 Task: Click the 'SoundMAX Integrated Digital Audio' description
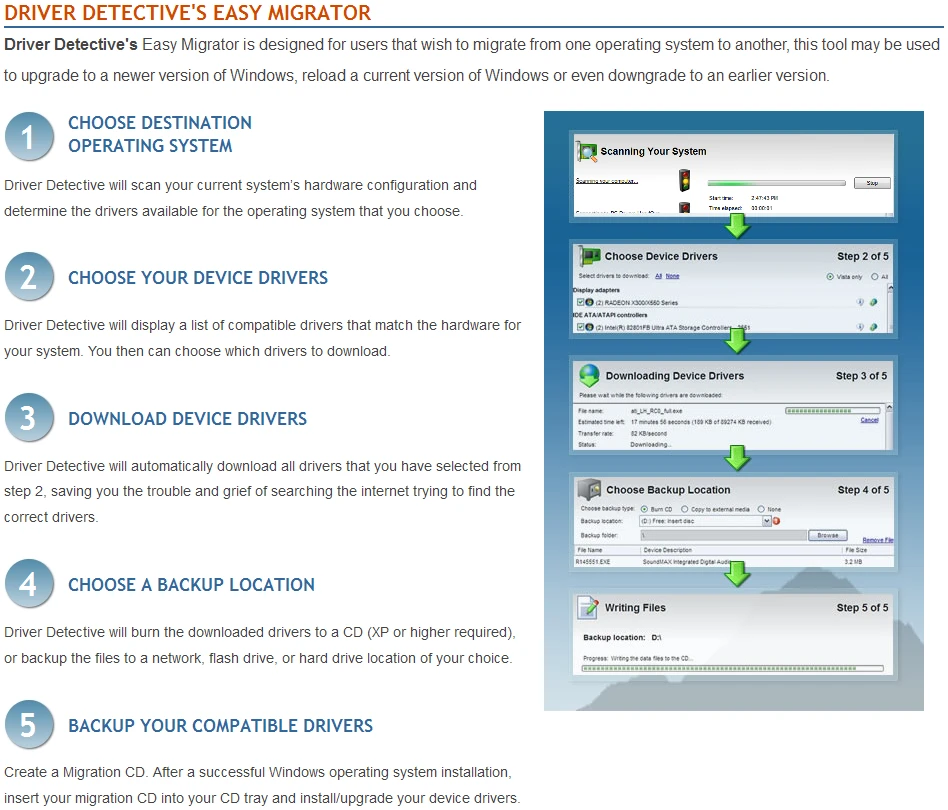(x=687, y=562)
